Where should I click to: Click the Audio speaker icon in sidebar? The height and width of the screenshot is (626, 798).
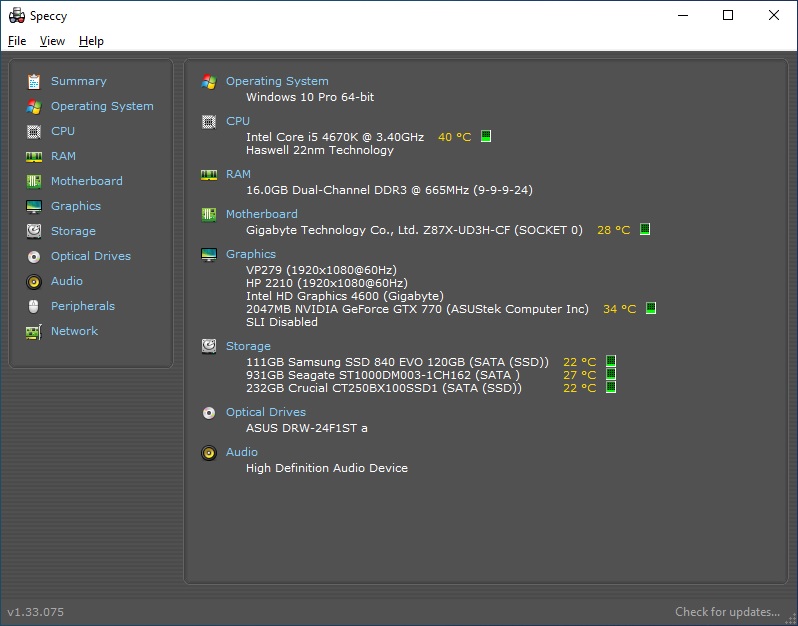click(34, 282)
